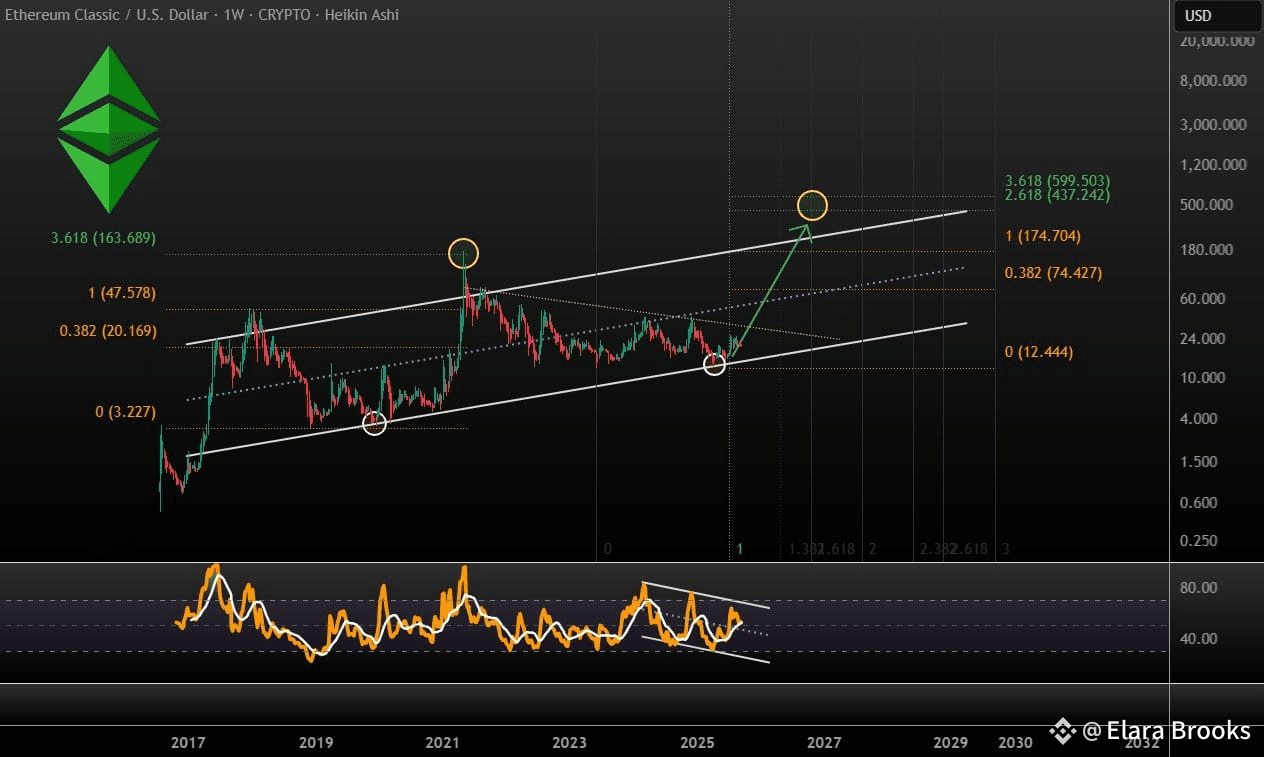This screenshot has width=1264, height=757.
Task: Click the Elara Brooks author name
Action: tap(1178, 731)
